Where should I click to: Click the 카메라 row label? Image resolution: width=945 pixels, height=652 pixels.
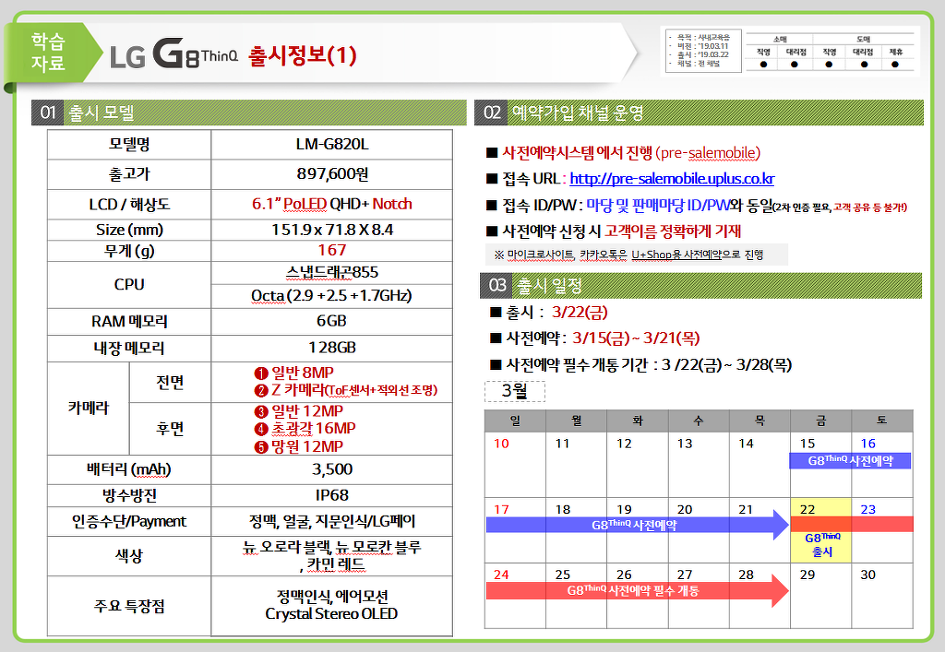pyautogui.click(x=88, y=408)
